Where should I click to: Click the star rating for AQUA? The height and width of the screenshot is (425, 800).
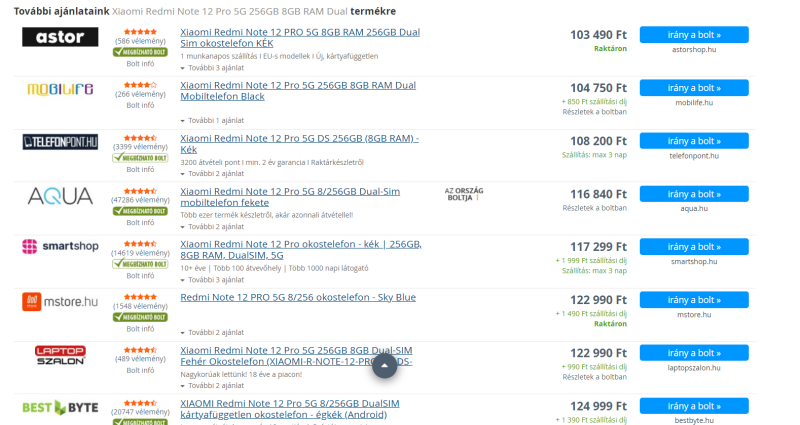tap(140, 191)
